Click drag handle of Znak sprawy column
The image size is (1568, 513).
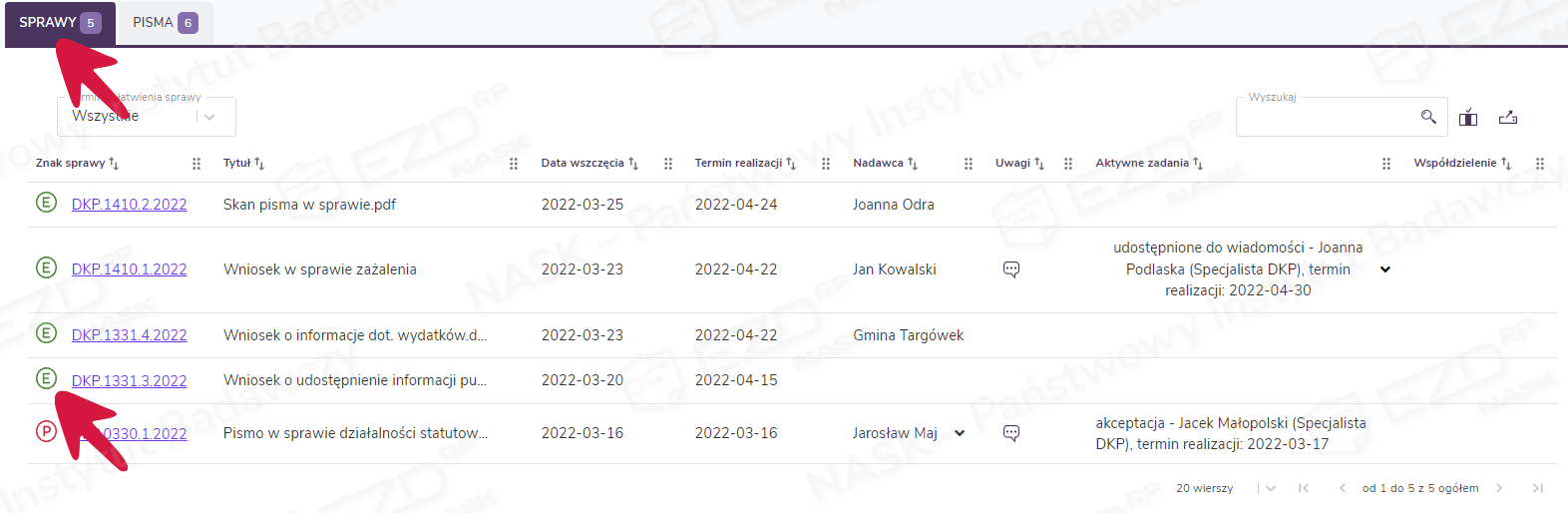point(196,164)
